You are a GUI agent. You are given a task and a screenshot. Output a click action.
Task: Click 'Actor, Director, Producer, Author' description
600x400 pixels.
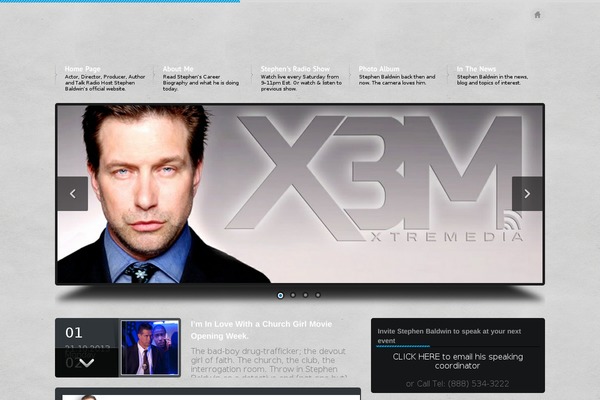coord(105,83)
